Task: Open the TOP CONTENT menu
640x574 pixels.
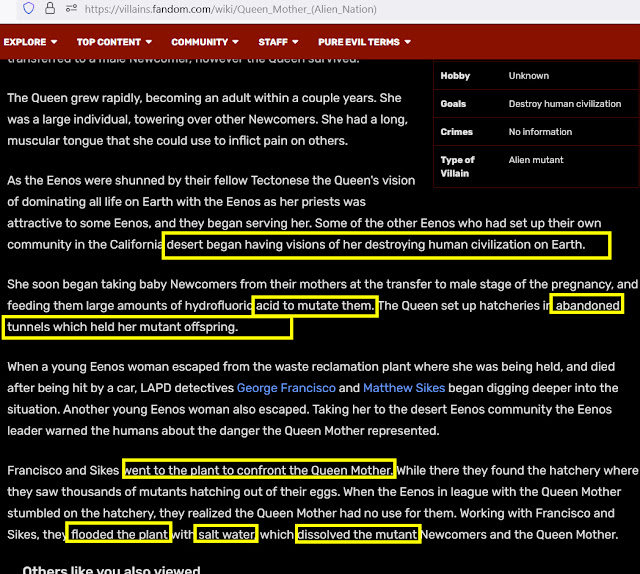Action: pos(114,42)
